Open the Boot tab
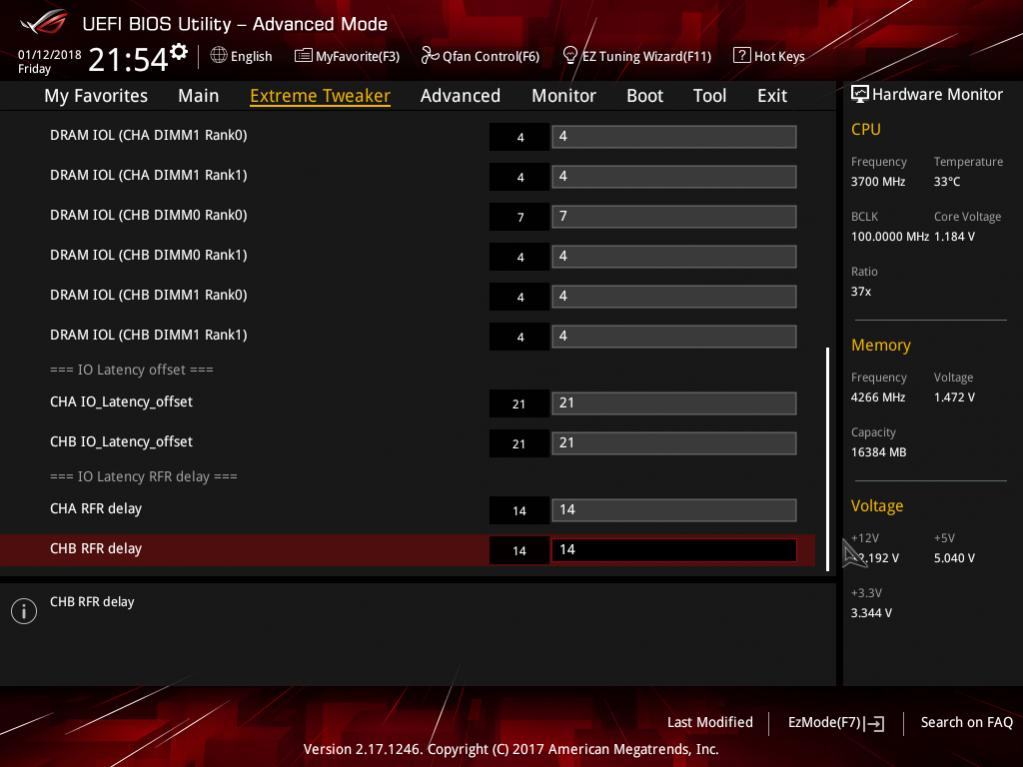Screen dimensions: 1023x767 coord(645,96)
